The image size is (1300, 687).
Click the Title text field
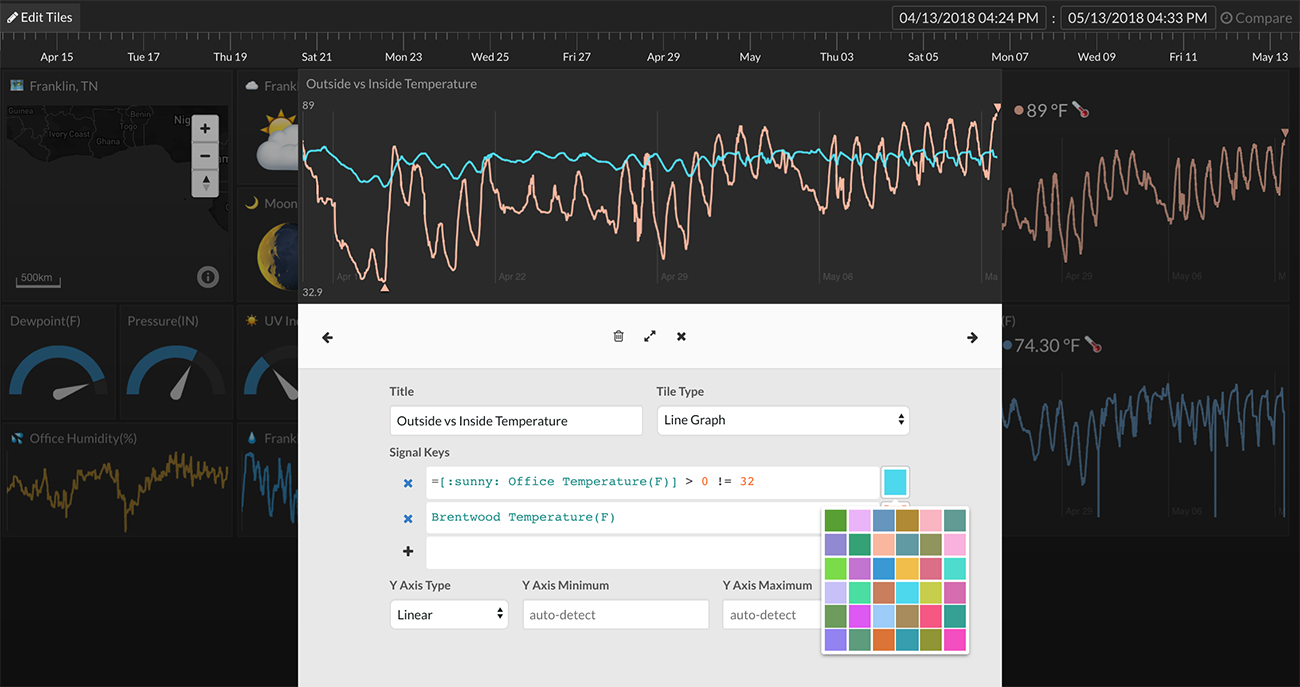(x=516, y=421)
